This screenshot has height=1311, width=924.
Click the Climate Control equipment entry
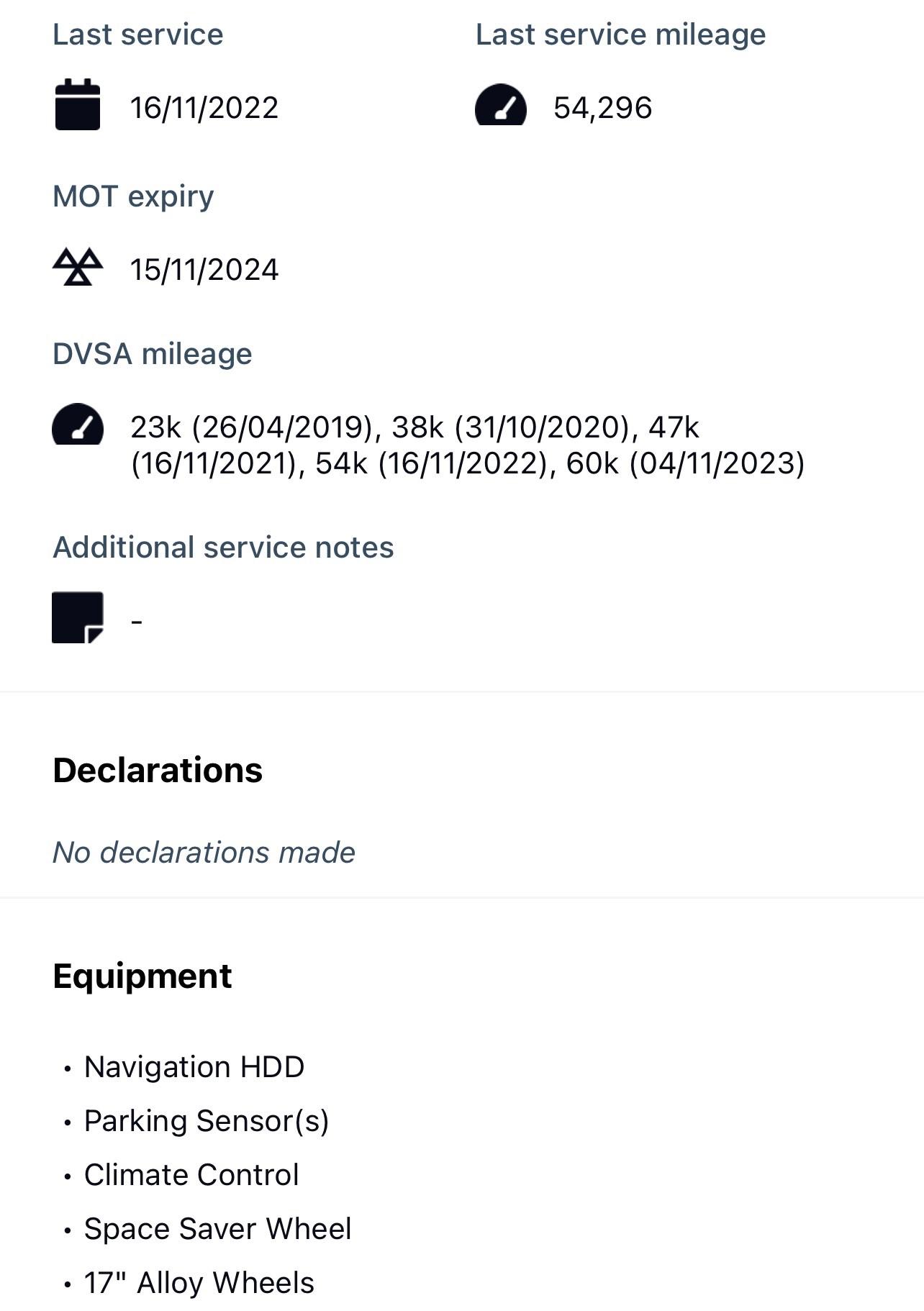[x=191, y=1175]
